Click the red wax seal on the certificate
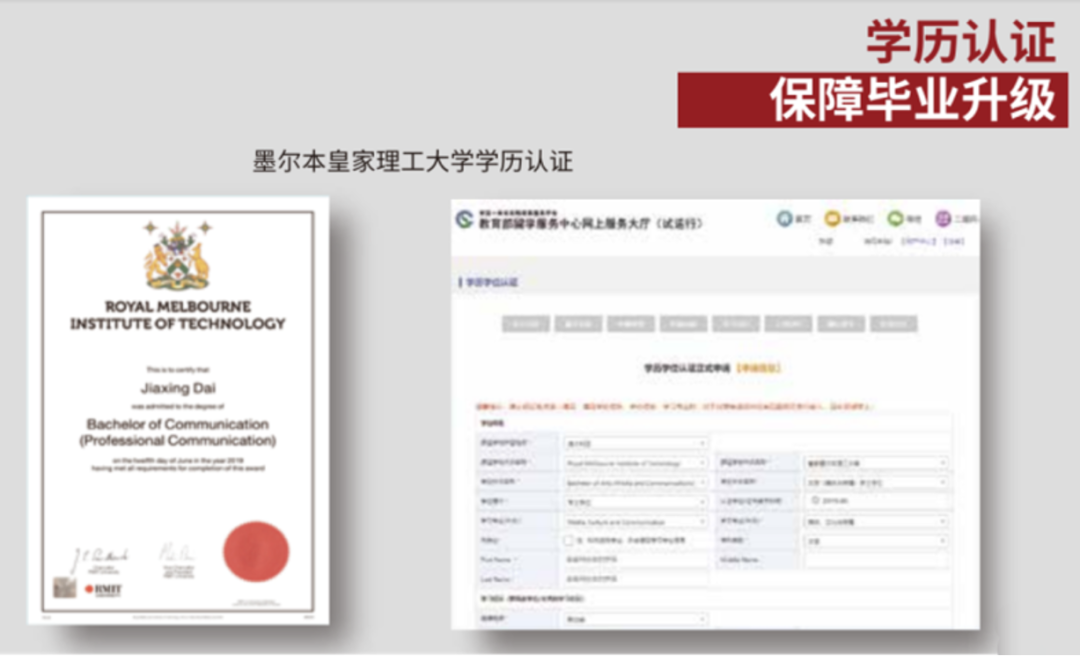This screenshot has height=656, width=1080. pyautogui.click(x=256, y=551)
